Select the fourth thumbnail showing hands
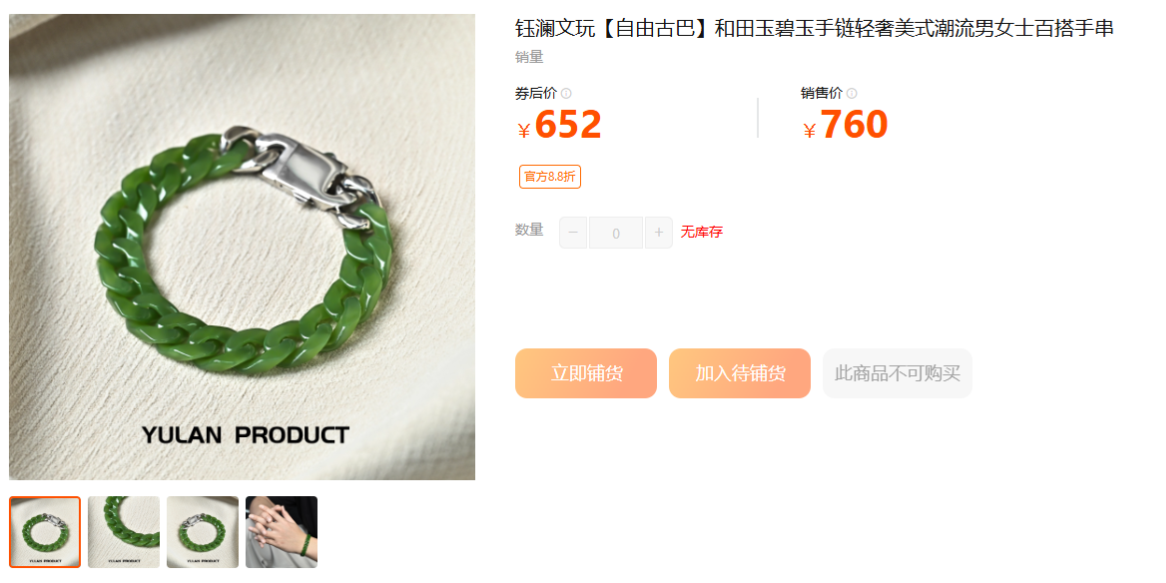Viewport: 1166px width, 583px height. 281,532
